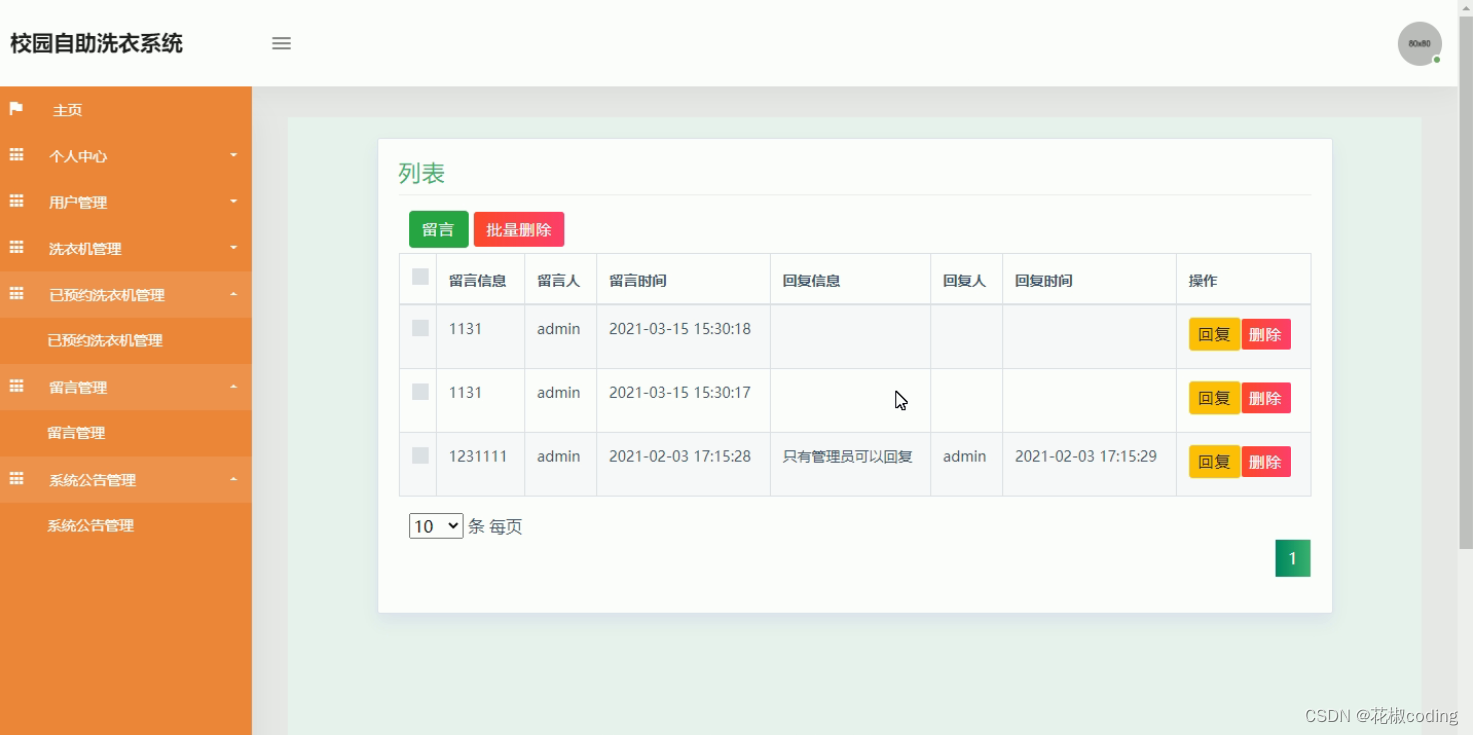The image size is (1473, 735).
Task: Tick the select-all checkbox in table header
Action: [x=420, y=277]
